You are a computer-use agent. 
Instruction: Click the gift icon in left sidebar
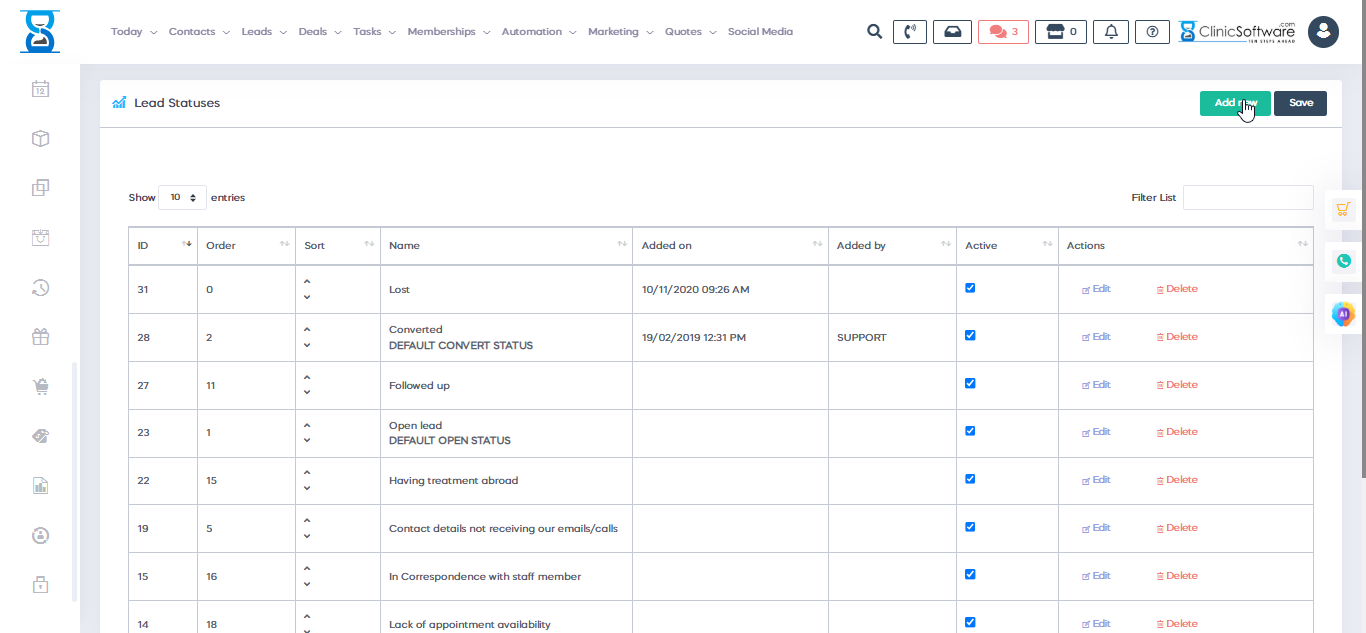pyautogui.click(x=40, y=337)
